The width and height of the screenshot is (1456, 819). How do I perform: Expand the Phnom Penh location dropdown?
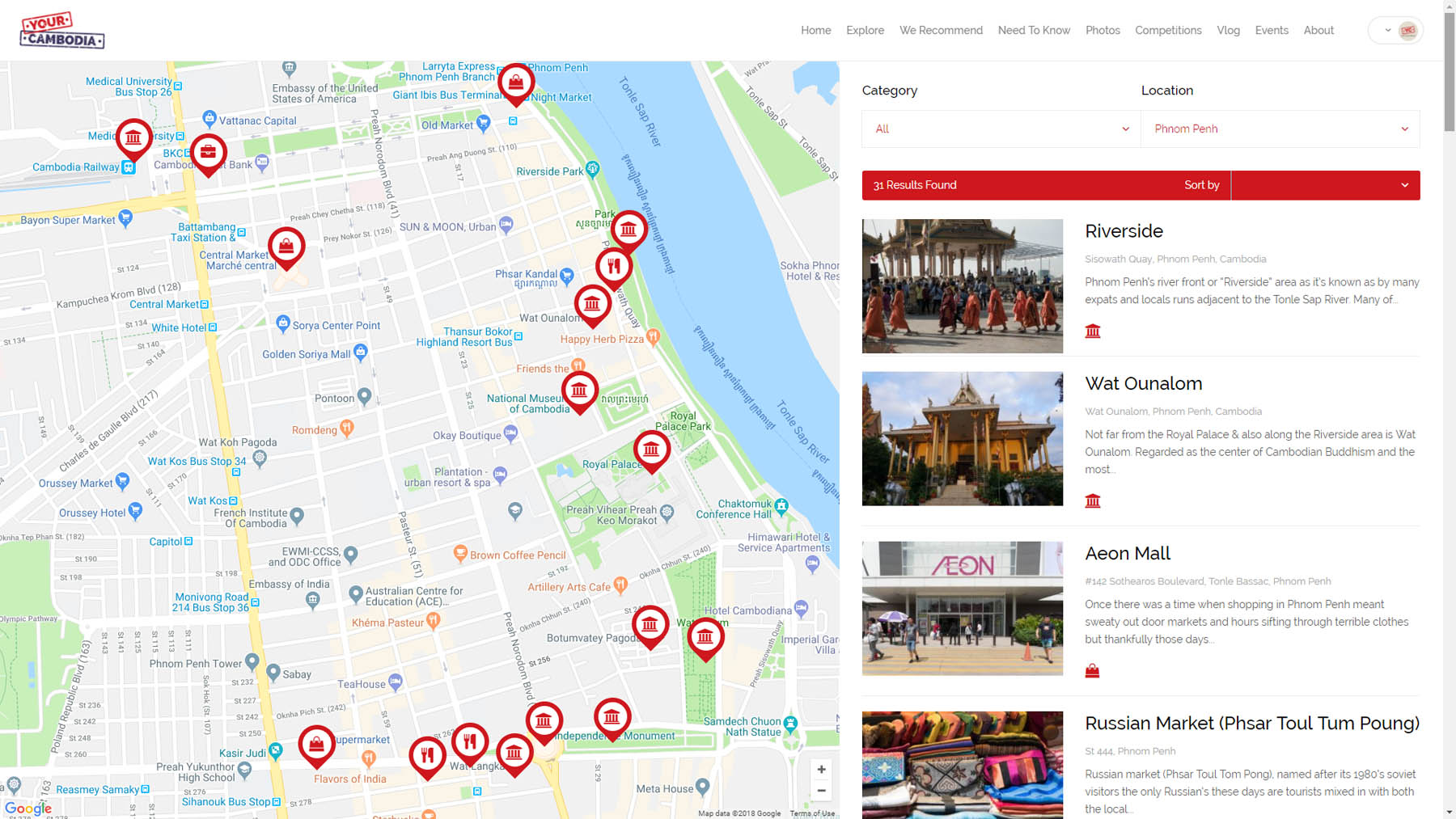point(1280,129)
